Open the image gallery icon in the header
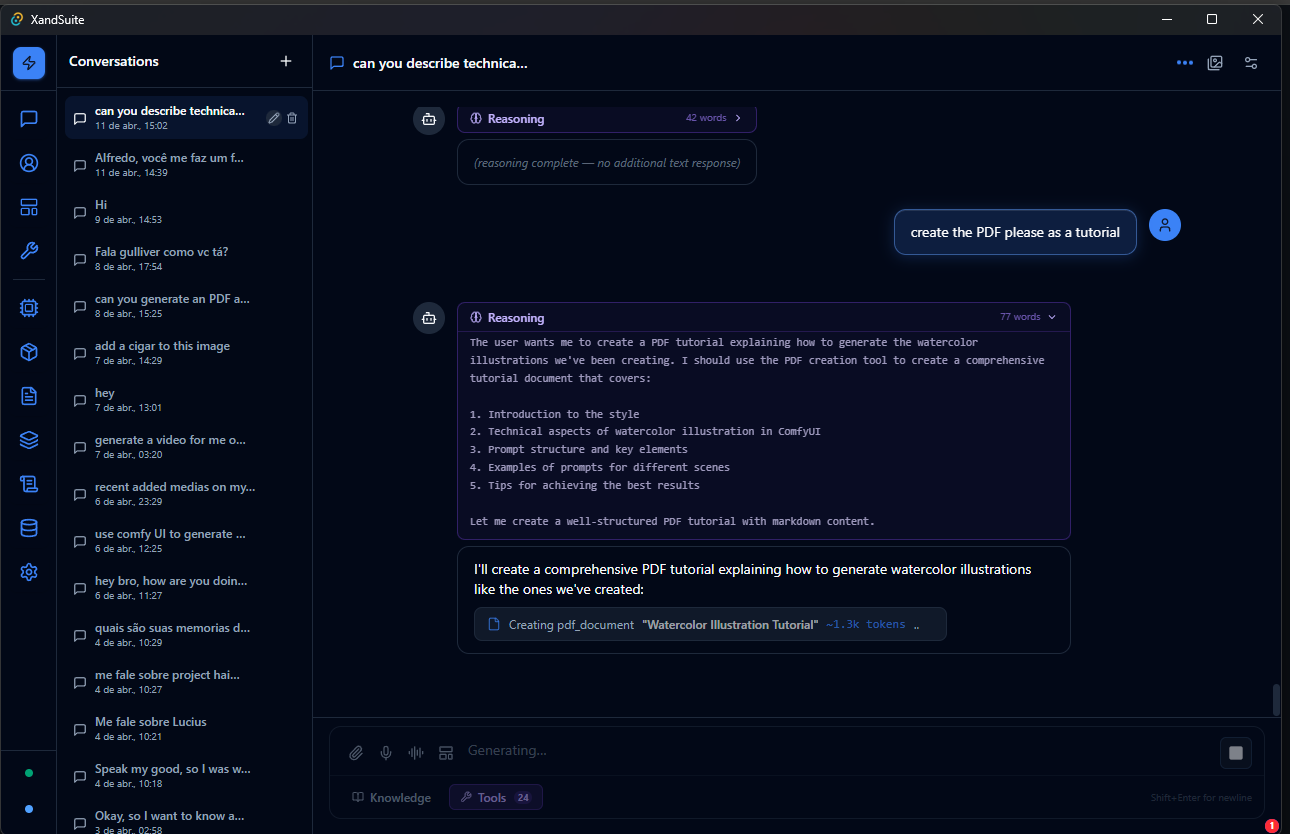This screenshot has width=1290, height=834. pyautogui.click(x=1215, y=62)
